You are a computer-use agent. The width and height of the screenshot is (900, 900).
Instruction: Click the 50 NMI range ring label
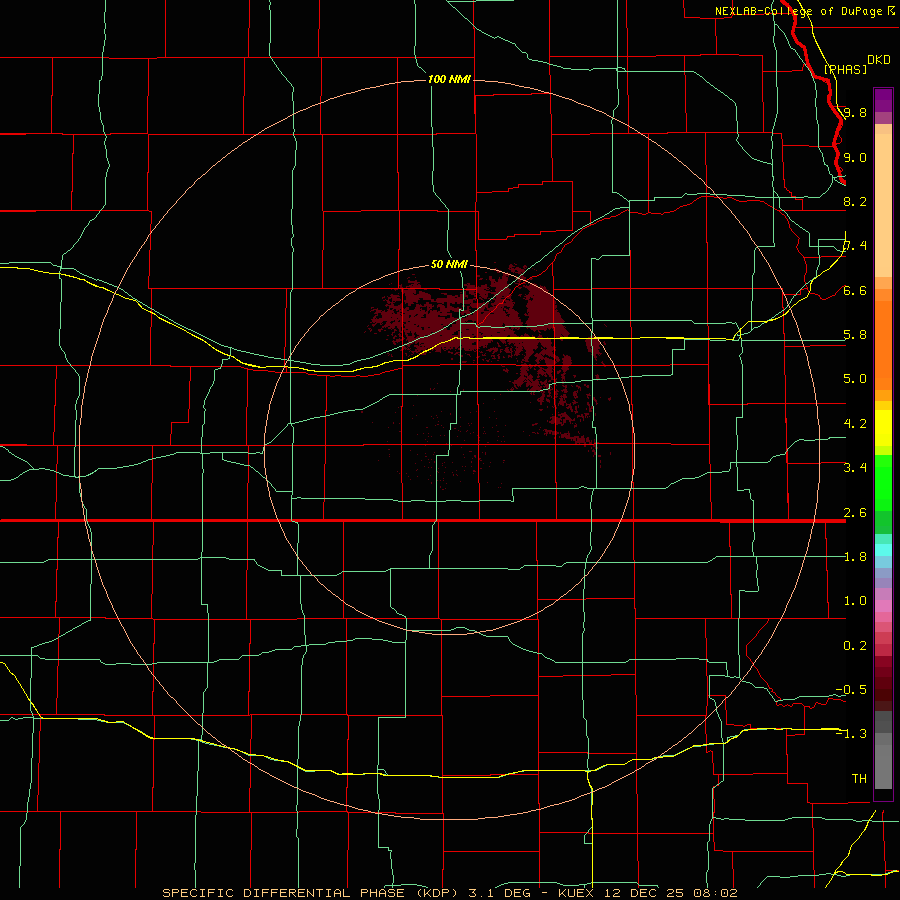[449, 264]
